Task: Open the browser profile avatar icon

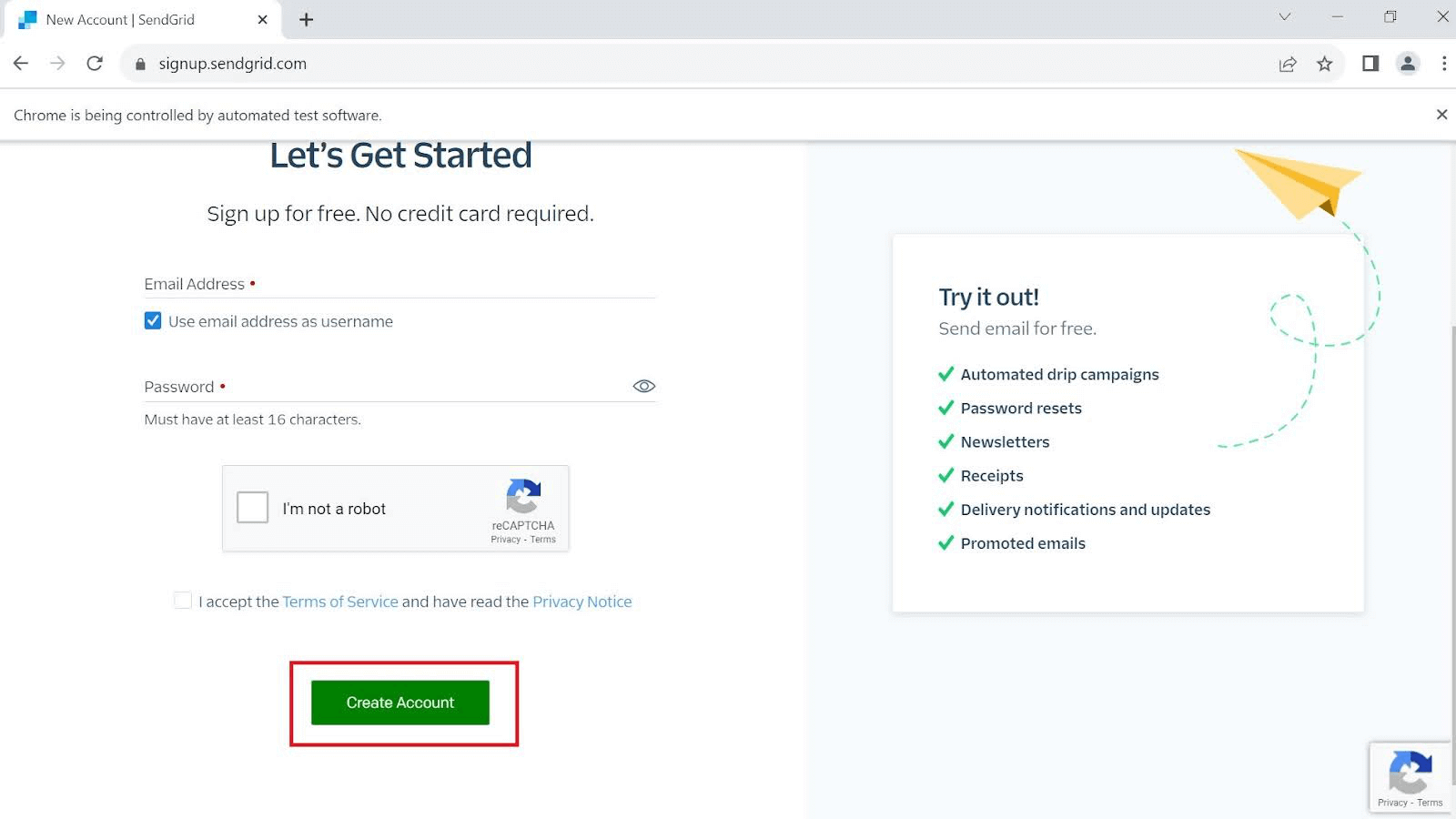Action: (x=1407, y=63)
